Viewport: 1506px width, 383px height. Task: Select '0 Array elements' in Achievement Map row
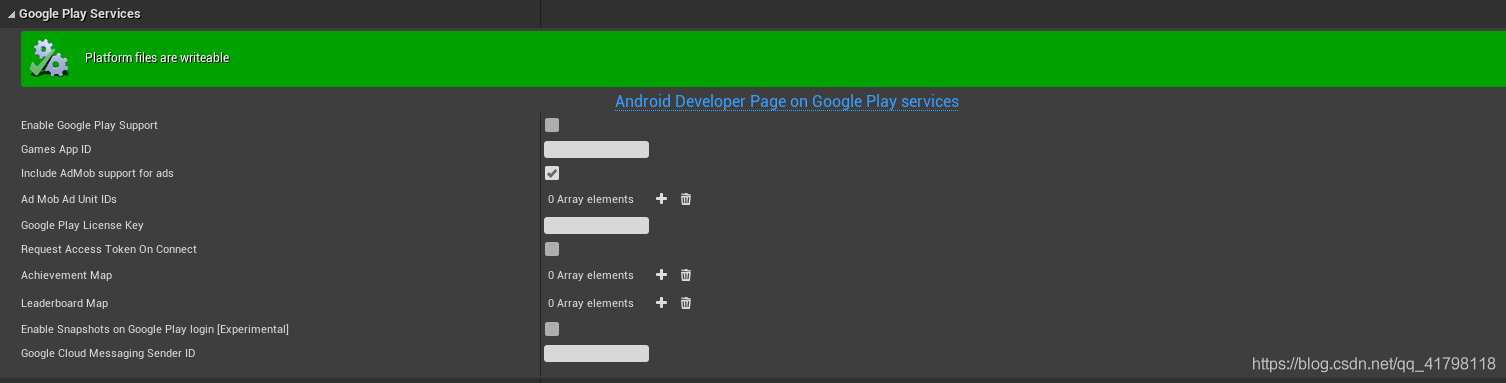pyautogui.click(x=591, y=275)
